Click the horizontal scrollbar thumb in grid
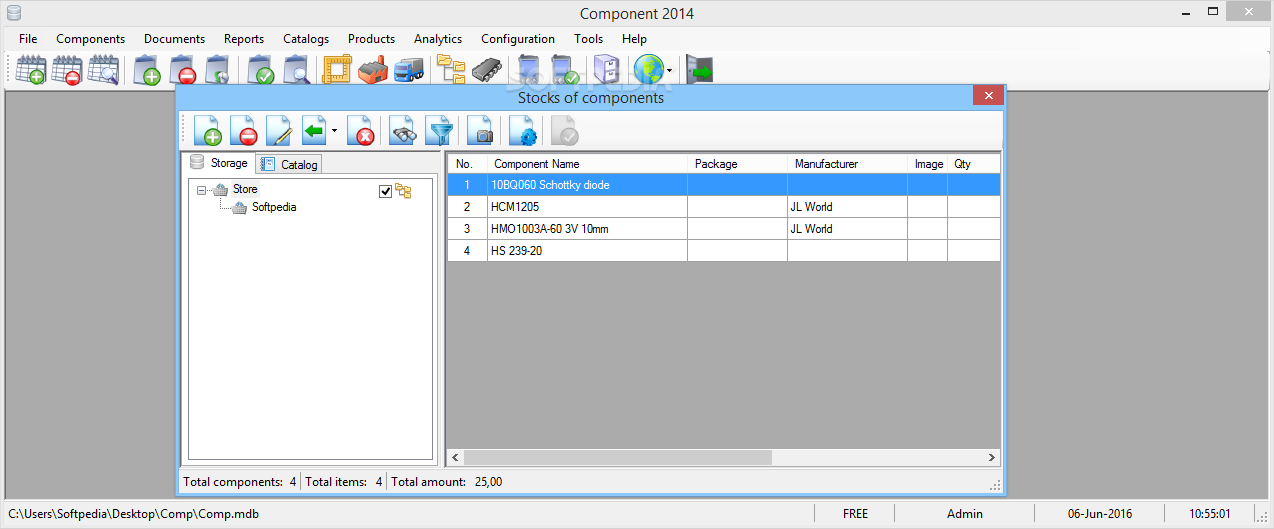 click(x=617, y=457)
